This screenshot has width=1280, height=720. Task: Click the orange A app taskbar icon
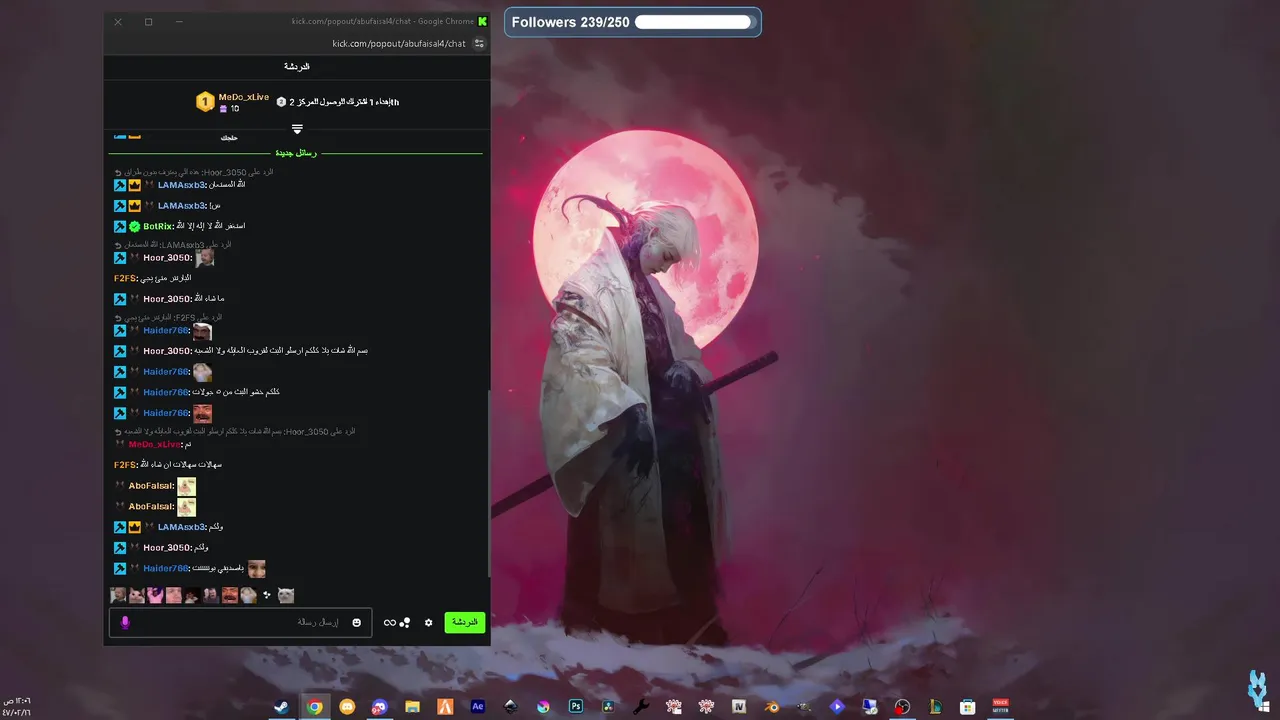point(446,707)
